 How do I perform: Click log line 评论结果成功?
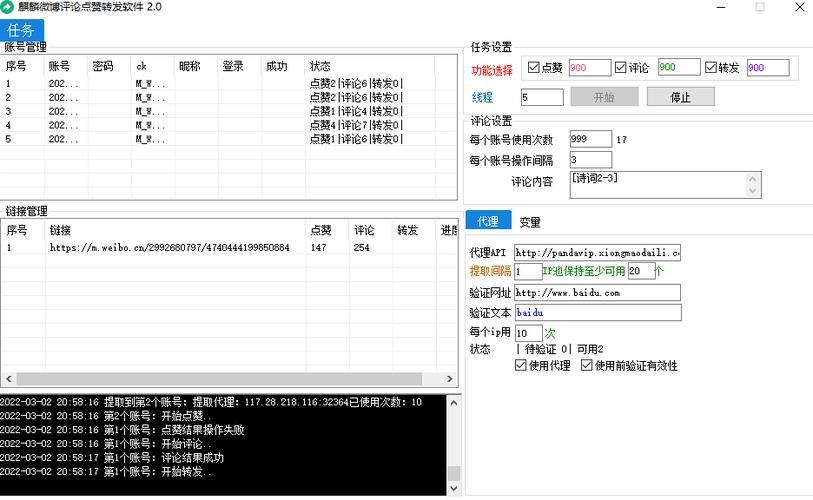(112, 458)
